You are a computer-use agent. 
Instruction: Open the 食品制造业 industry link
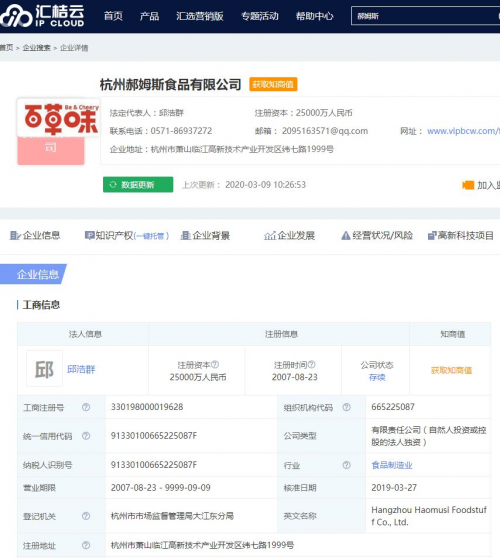pos(392,465)
